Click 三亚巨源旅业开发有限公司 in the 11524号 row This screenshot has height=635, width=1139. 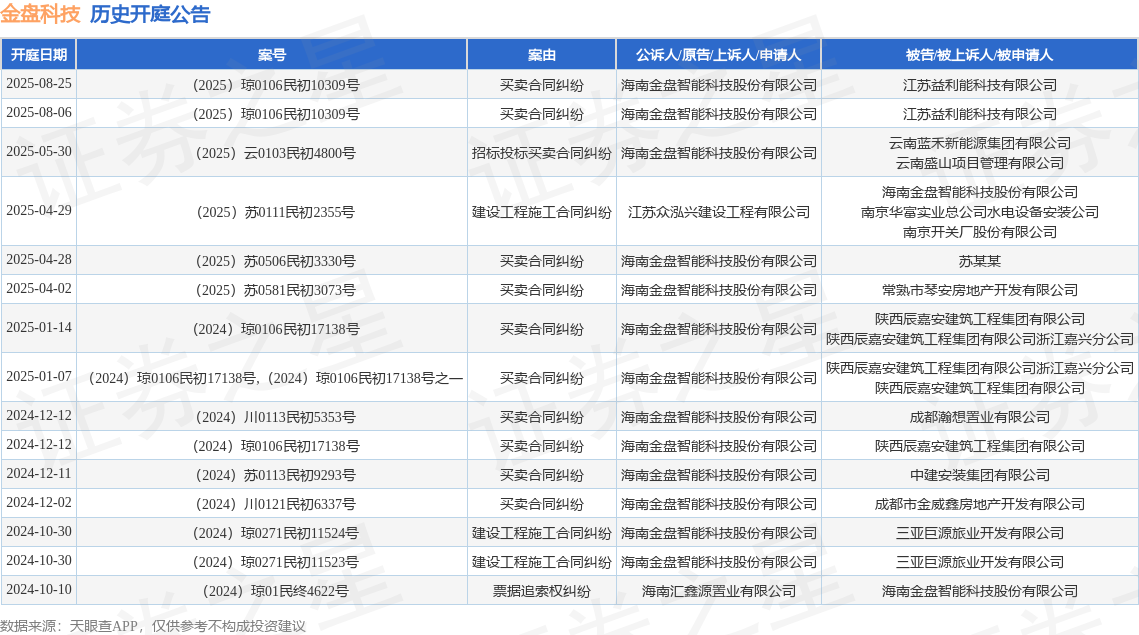pos(979,533)
